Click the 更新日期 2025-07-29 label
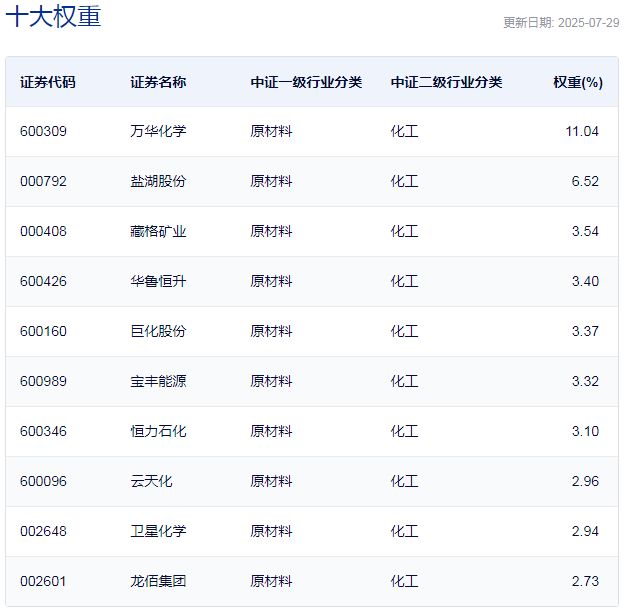 (x=560, y=23)
